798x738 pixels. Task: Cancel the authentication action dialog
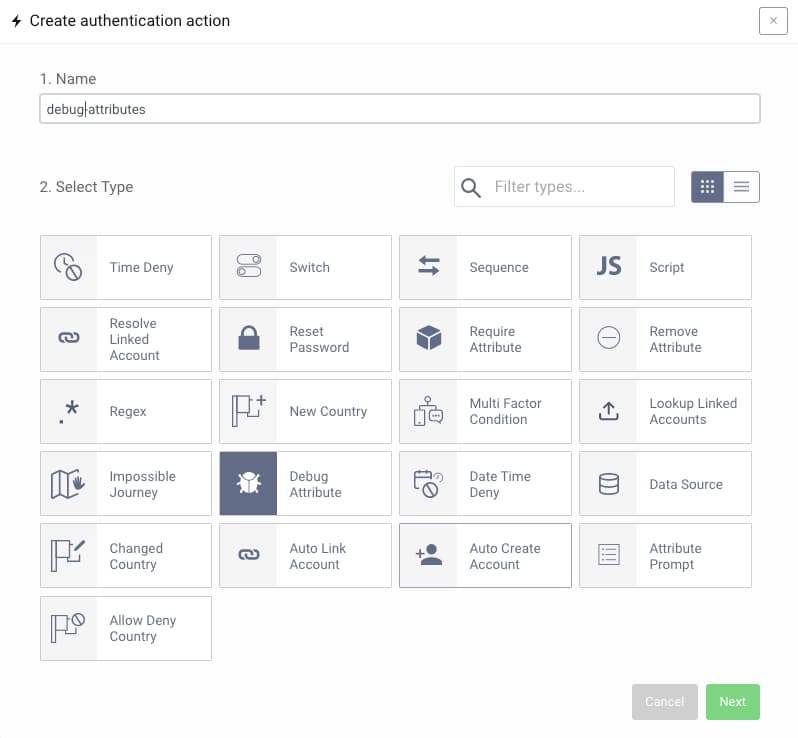(664, 702)
